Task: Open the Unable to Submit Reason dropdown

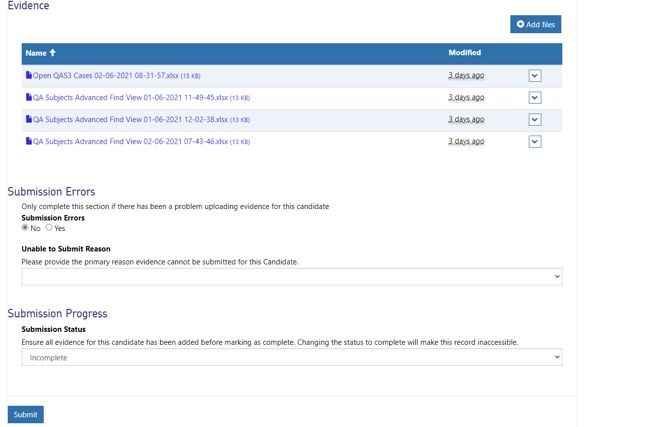Action: click(x=292, y=277)
